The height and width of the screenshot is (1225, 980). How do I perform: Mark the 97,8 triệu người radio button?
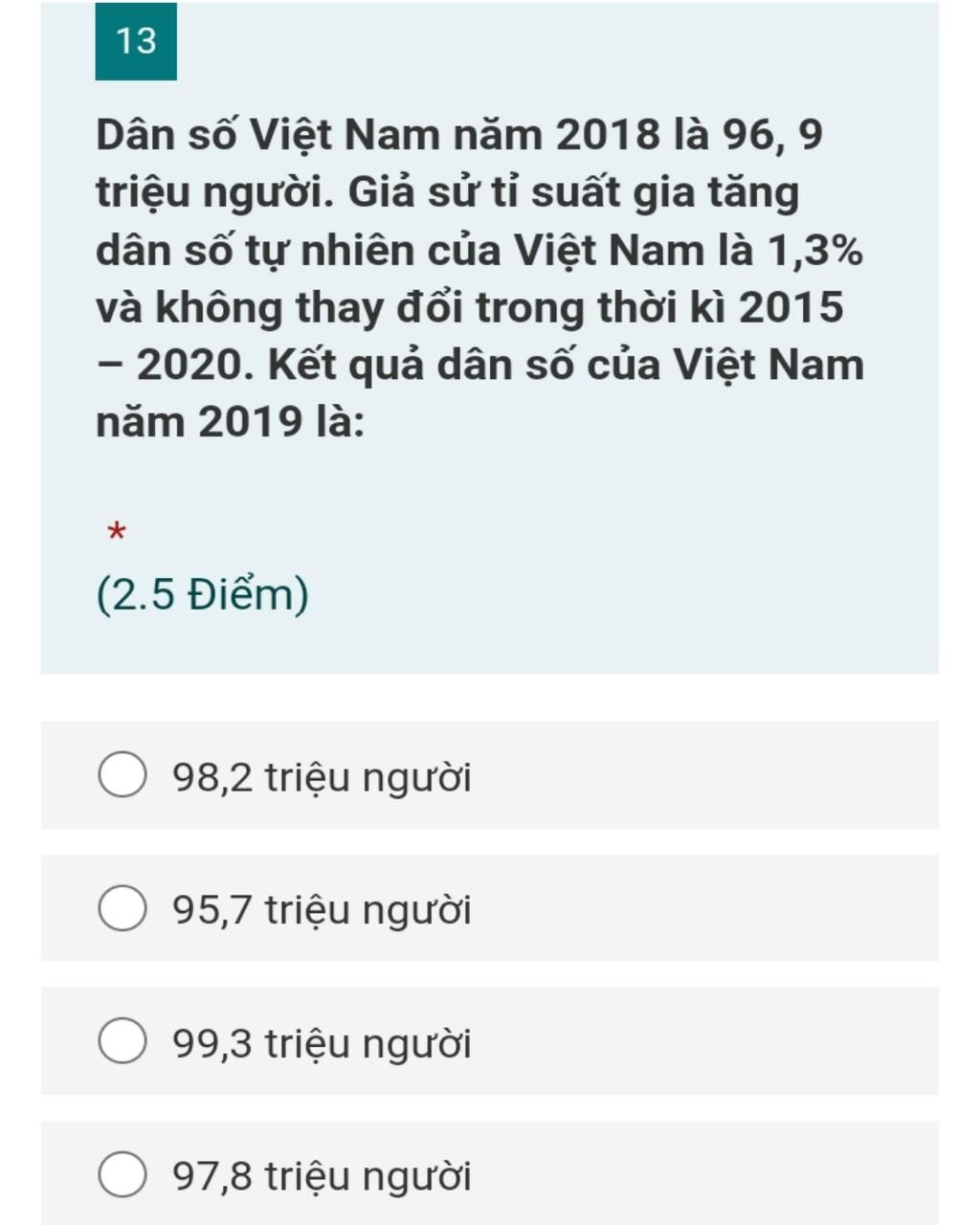coord(122,1174)
